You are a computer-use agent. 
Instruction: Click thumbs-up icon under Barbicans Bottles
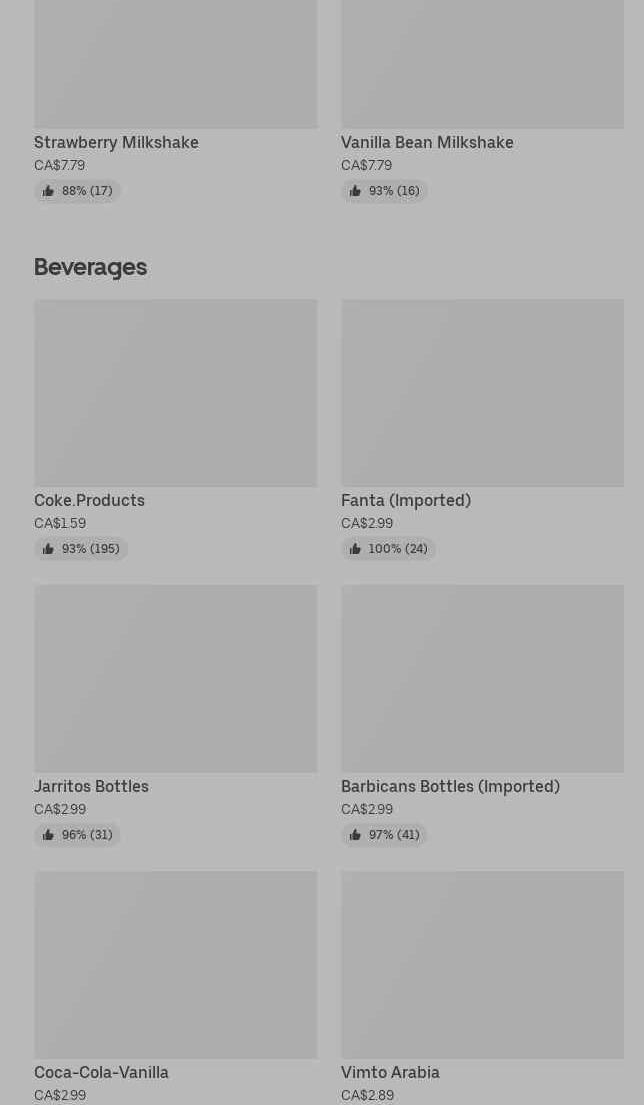click(355, 835)
